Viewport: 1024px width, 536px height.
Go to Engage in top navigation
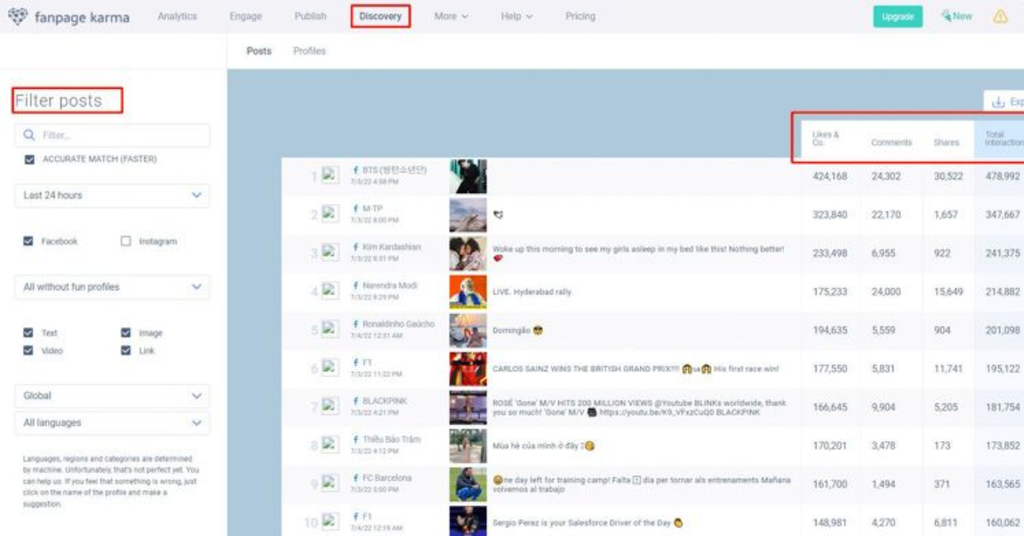pos(246,16)
